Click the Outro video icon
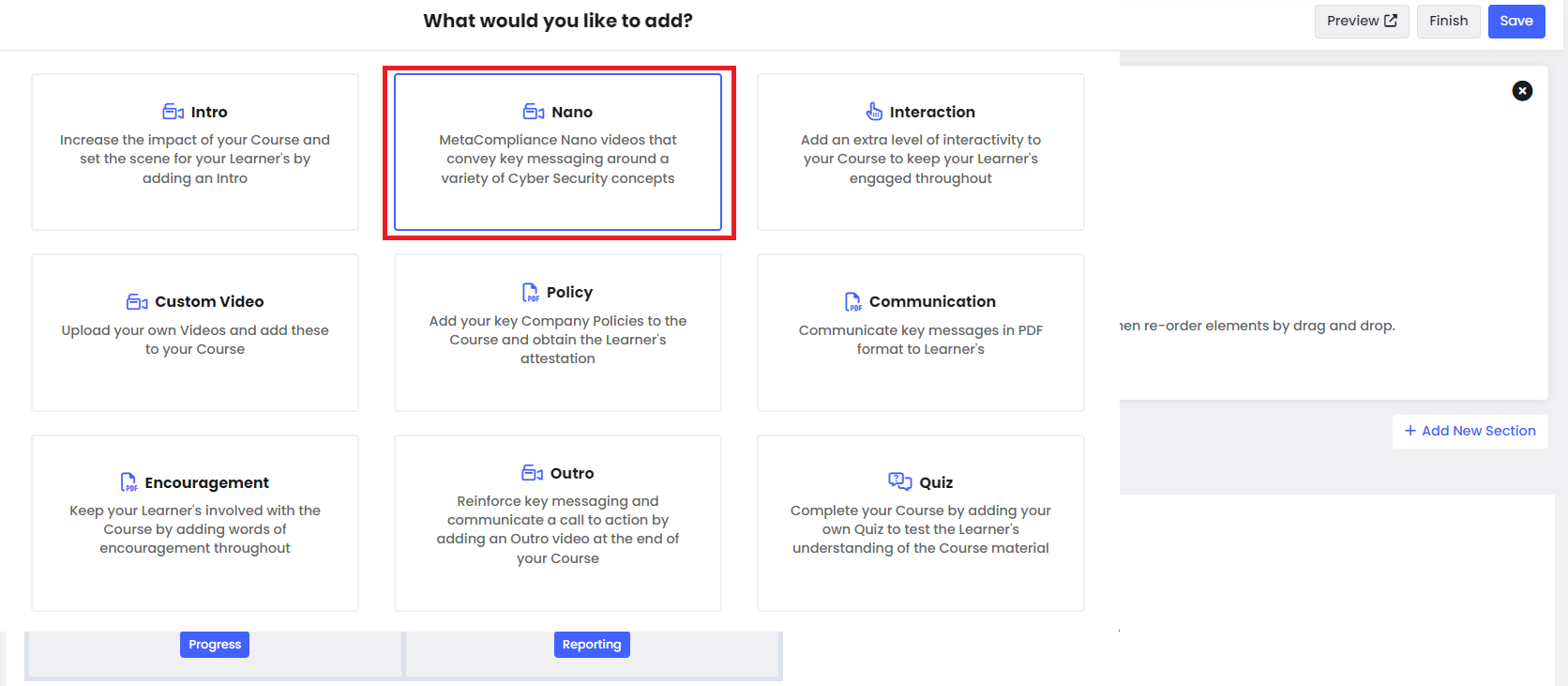1568x686 pixels. 532,472
